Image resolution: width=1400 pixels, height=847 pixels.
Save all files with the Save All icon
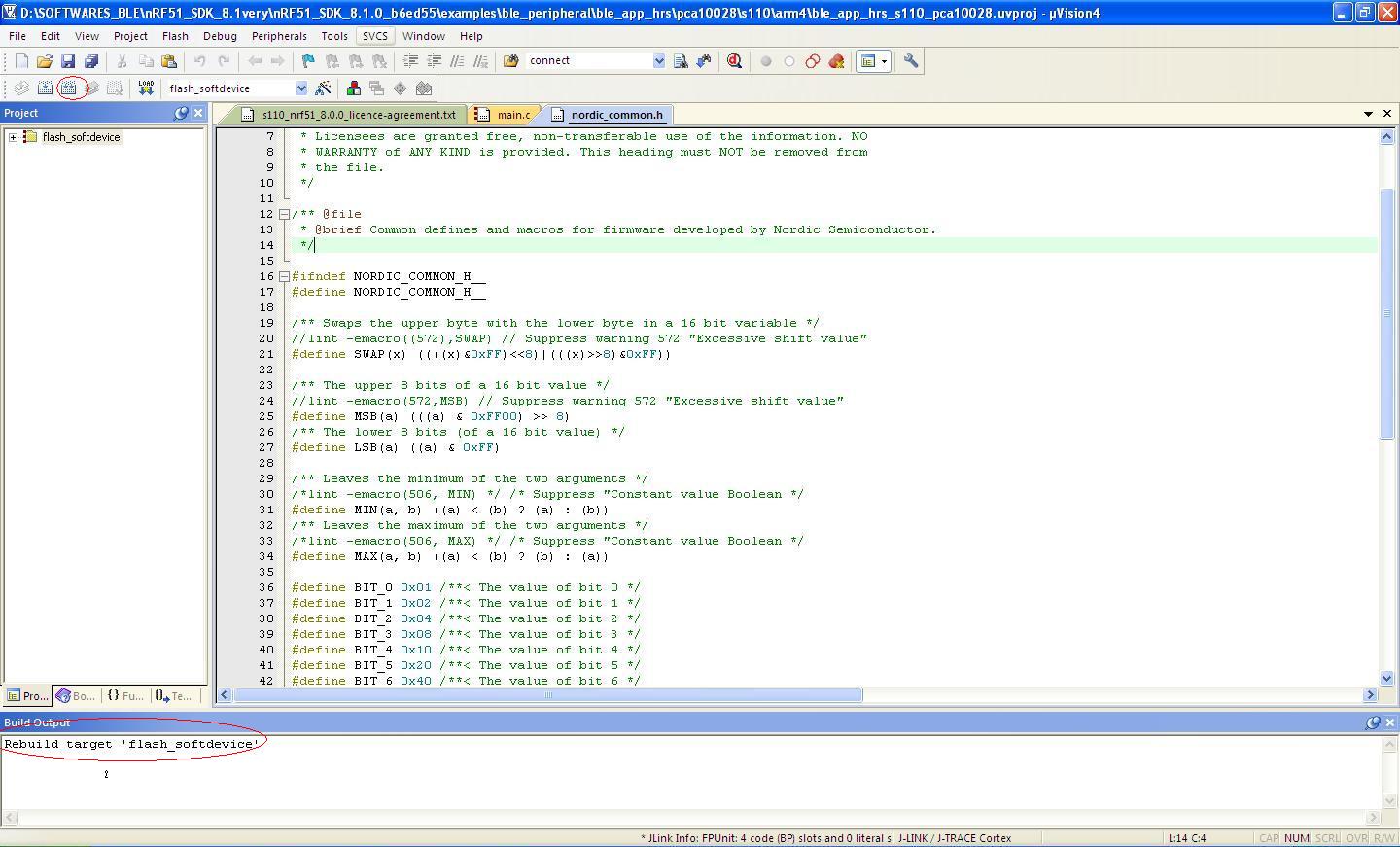(91, 61)
